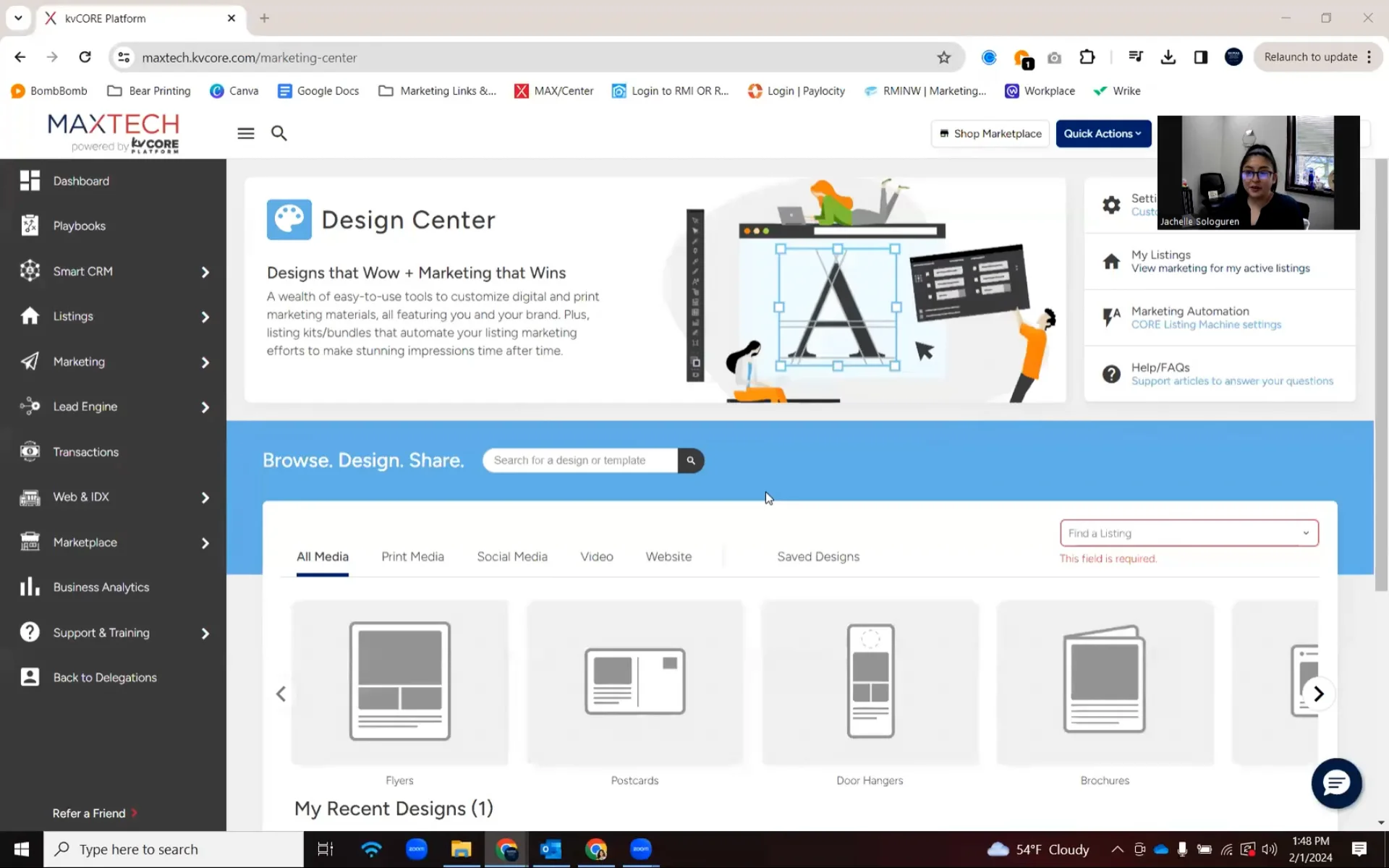
Task: Open the Dashboard sidebar icon
Action: [x=30, y=181]
